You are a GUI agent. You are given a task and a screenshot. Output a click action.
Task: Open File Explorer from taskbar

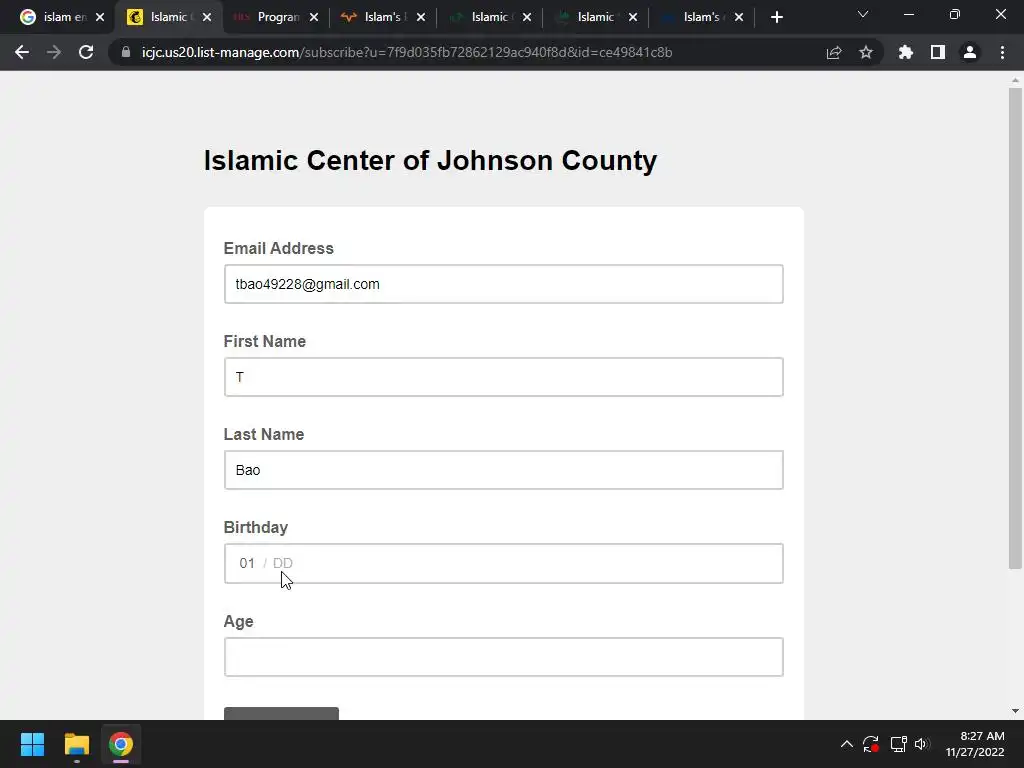76,744
